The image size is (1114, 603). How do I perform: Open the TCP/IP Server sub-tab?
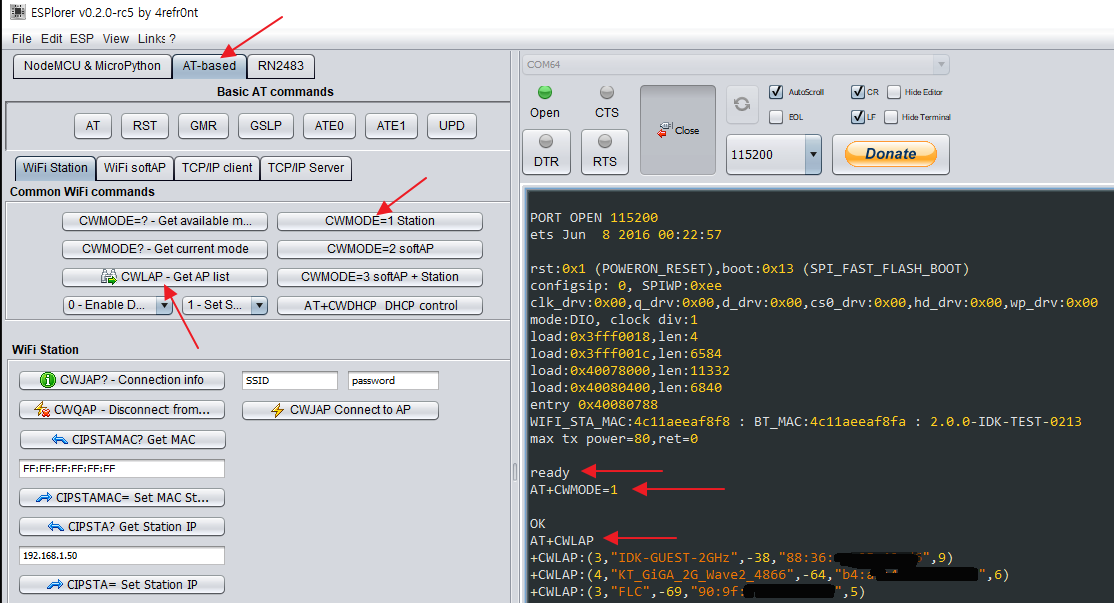[x=305, y=168]
